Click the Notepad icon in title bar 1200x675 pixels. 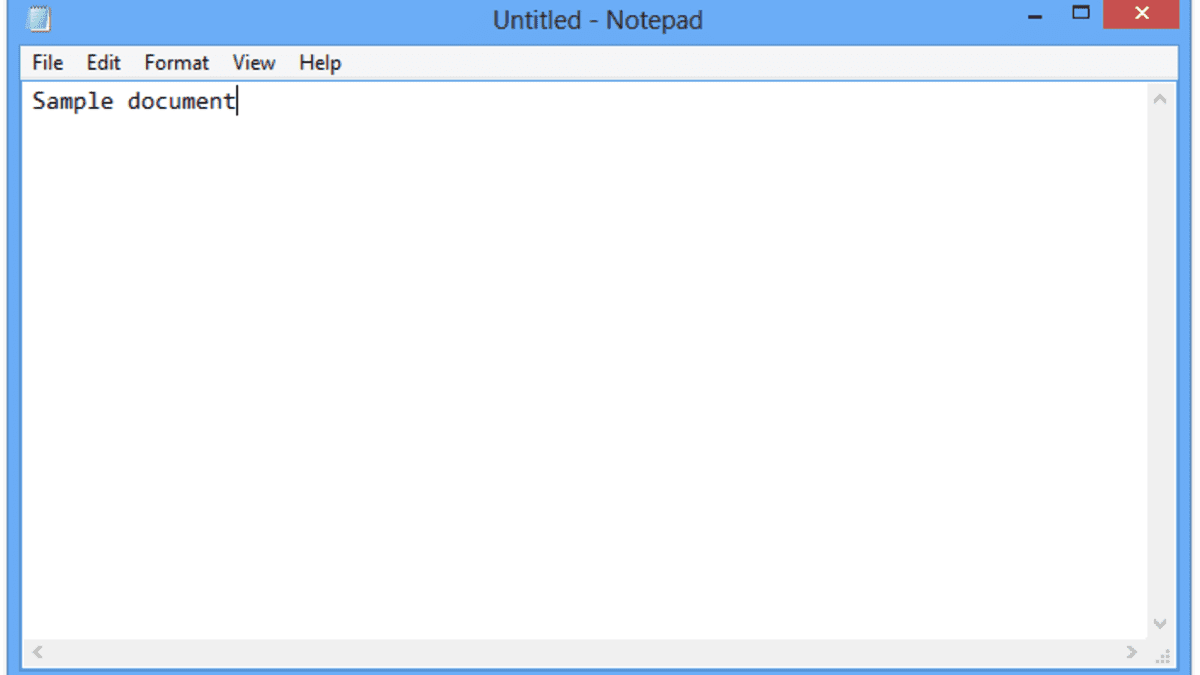tap(39, 20)
